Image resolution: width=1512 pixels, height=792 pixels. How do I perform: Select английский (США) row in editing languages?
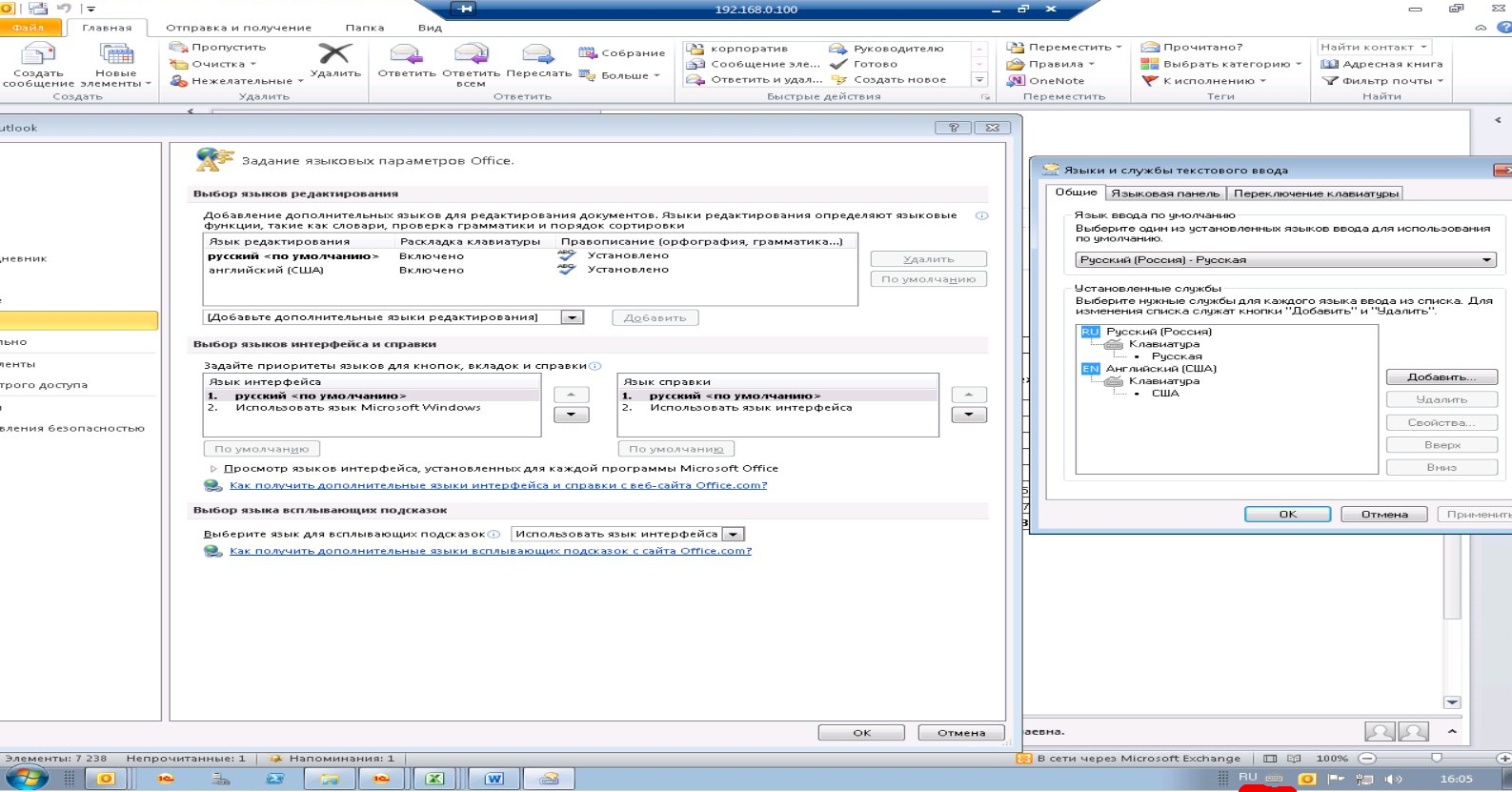530,270
